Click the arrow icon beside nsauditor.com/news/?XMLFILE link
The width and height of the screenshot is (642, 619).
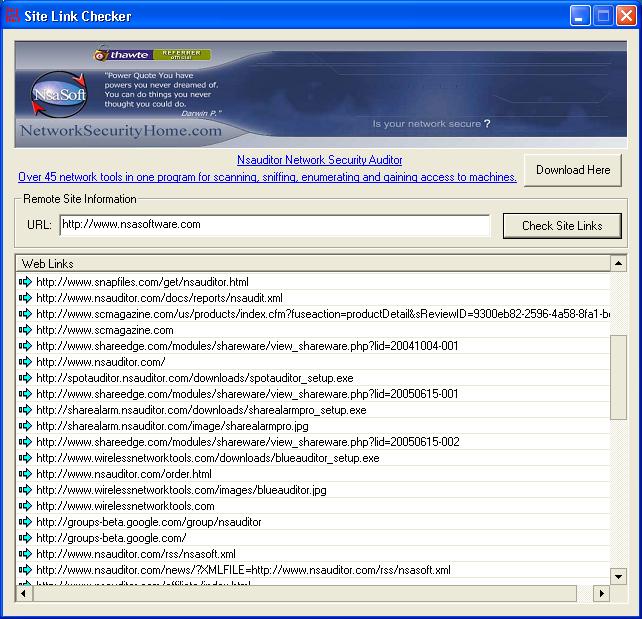click(25, 569)
